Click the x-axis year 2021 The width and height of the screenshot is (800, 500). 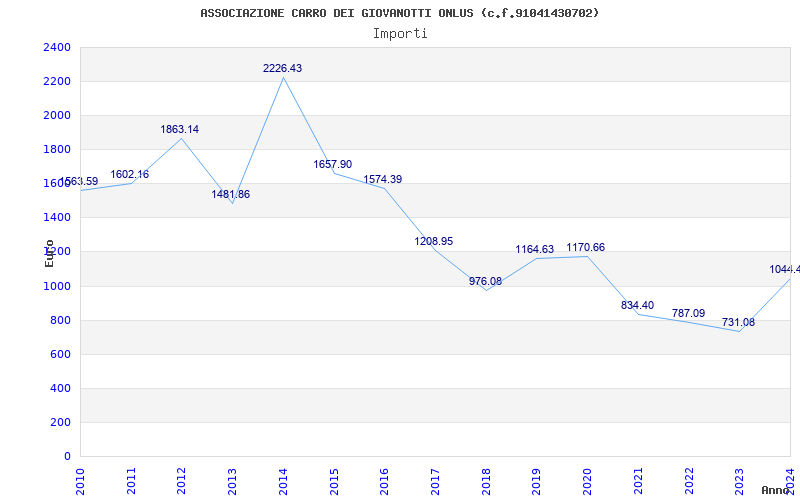(x=638, y=481)
